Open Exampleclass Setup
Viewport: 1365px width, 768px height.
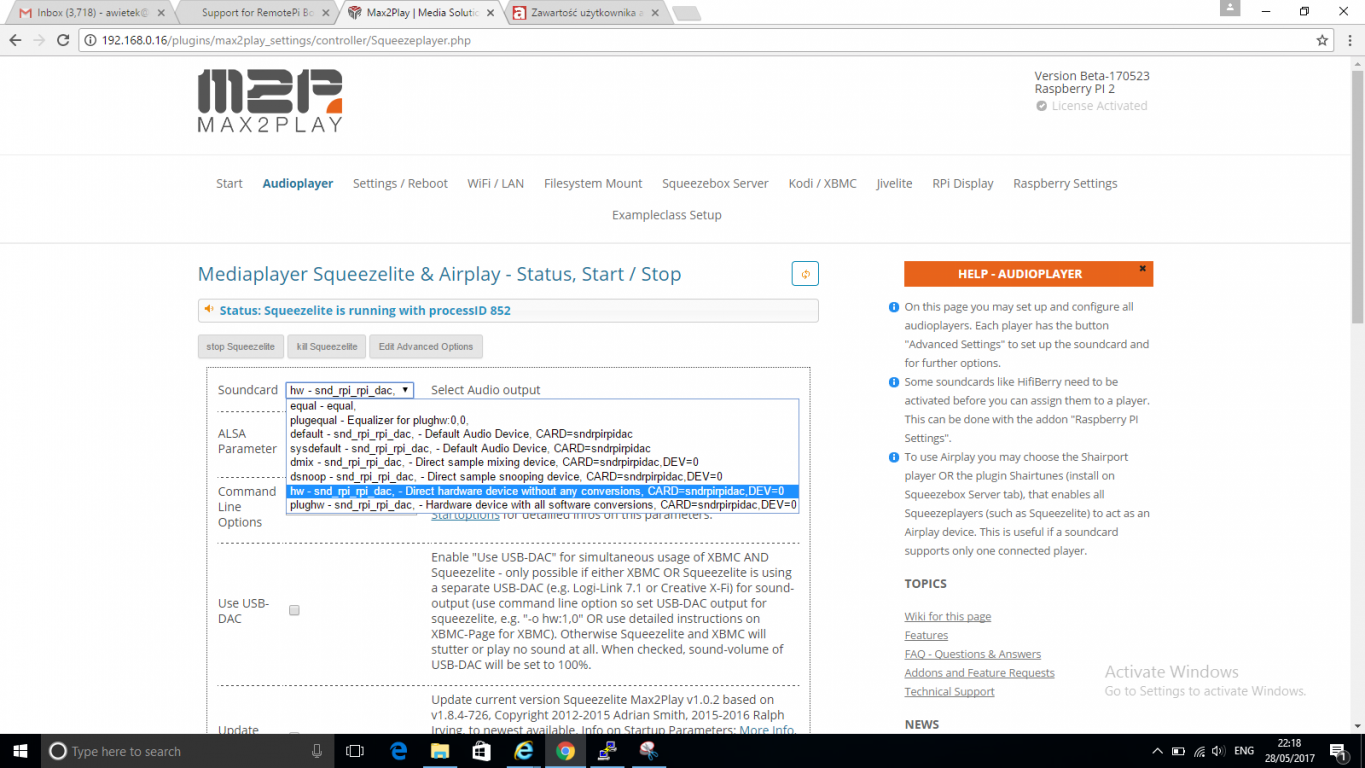pyautogui.click(x=666, y=215)
